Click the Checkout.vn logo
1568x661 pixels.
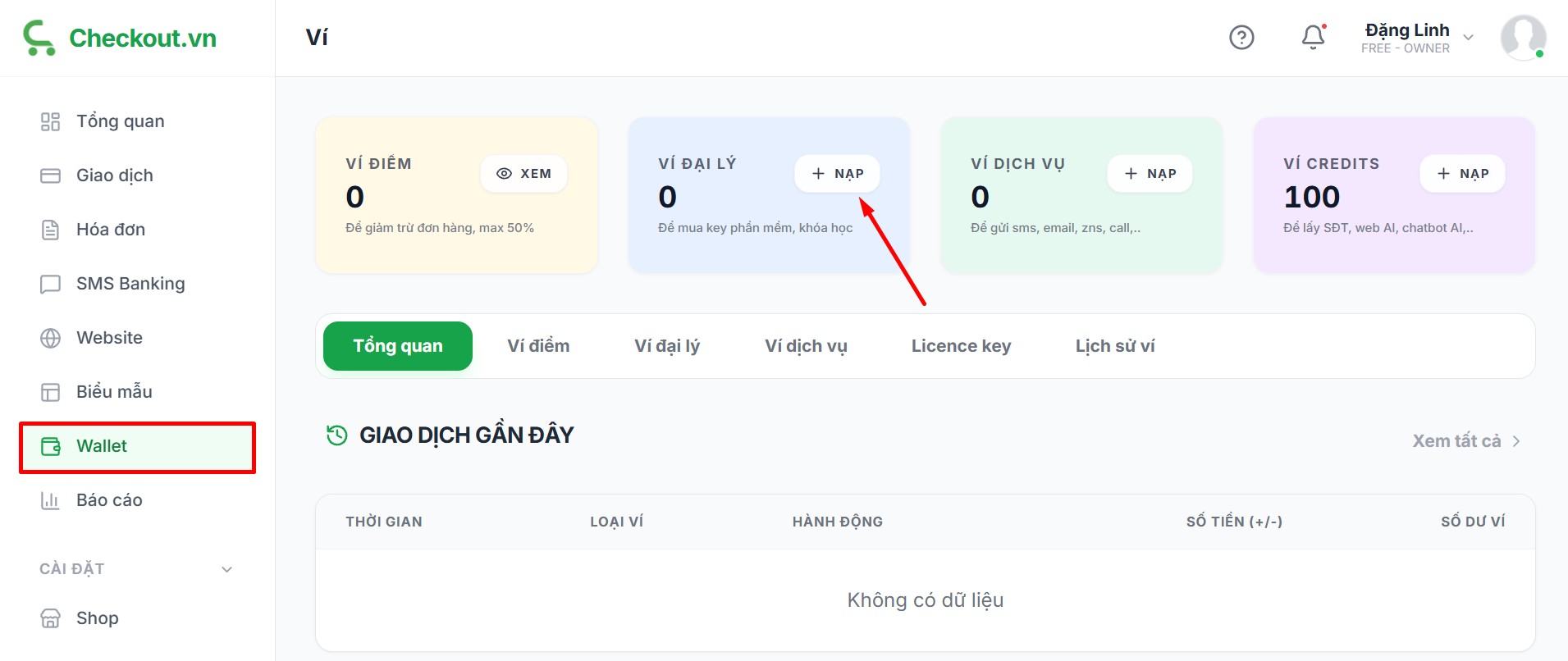tap(121, 38)
